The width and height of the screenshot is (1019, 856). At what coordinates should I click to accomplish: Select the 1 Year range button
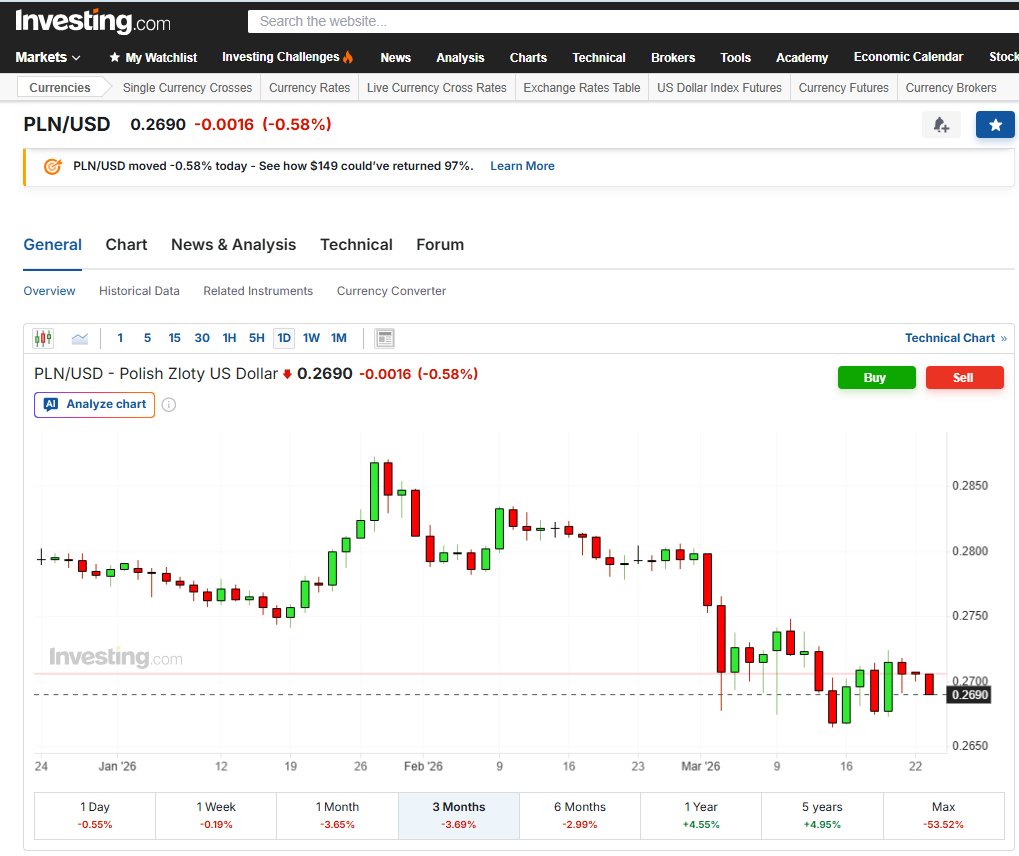(x=701, y=816)
